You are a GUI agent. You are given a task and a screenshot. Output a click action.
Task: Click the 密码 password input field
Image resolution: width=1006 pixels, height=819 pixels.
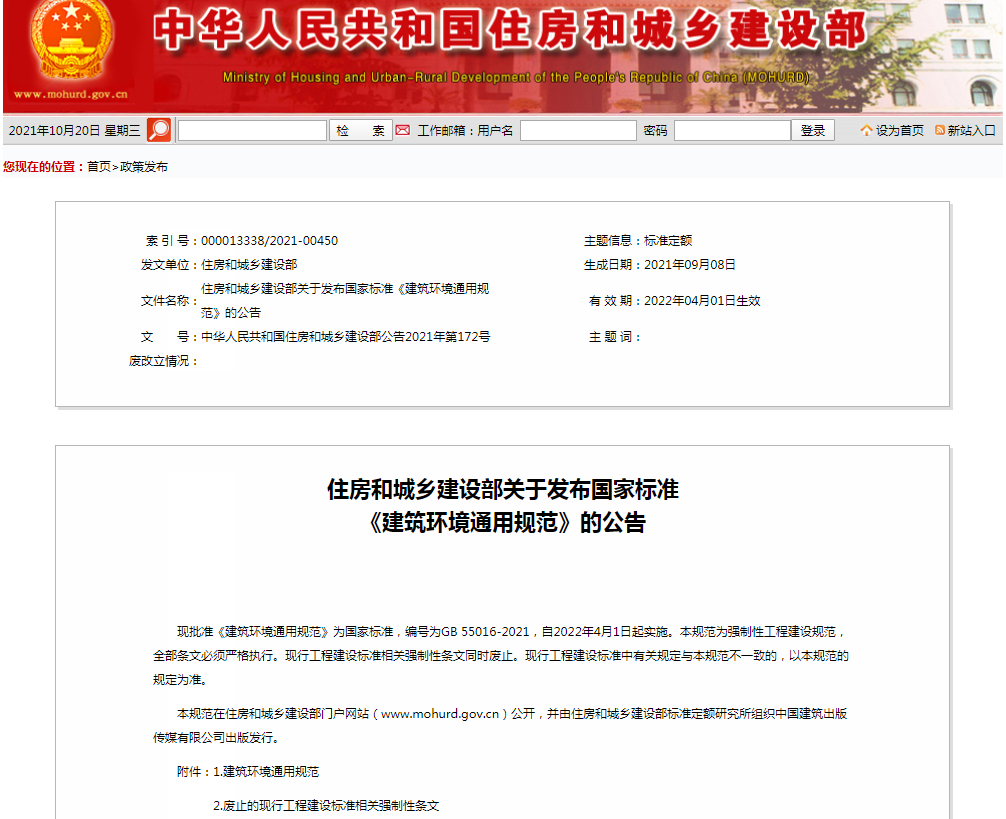(x=733, y=130)
